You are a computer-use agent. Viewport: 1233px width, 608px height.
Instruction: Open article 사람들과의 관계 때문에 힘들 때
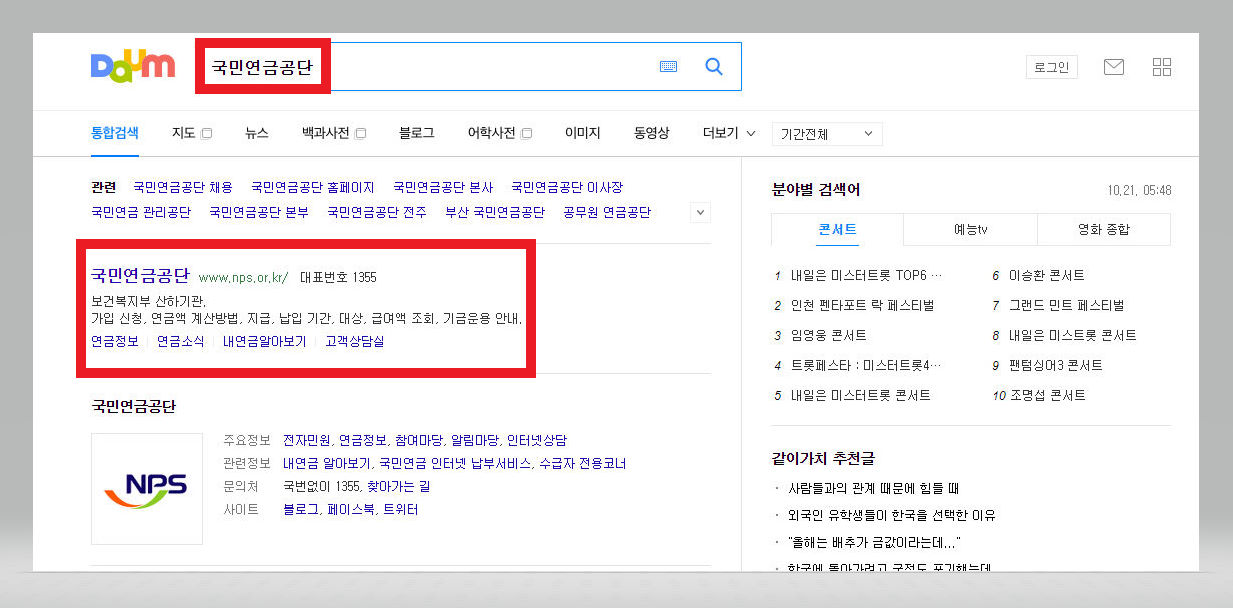874,488
